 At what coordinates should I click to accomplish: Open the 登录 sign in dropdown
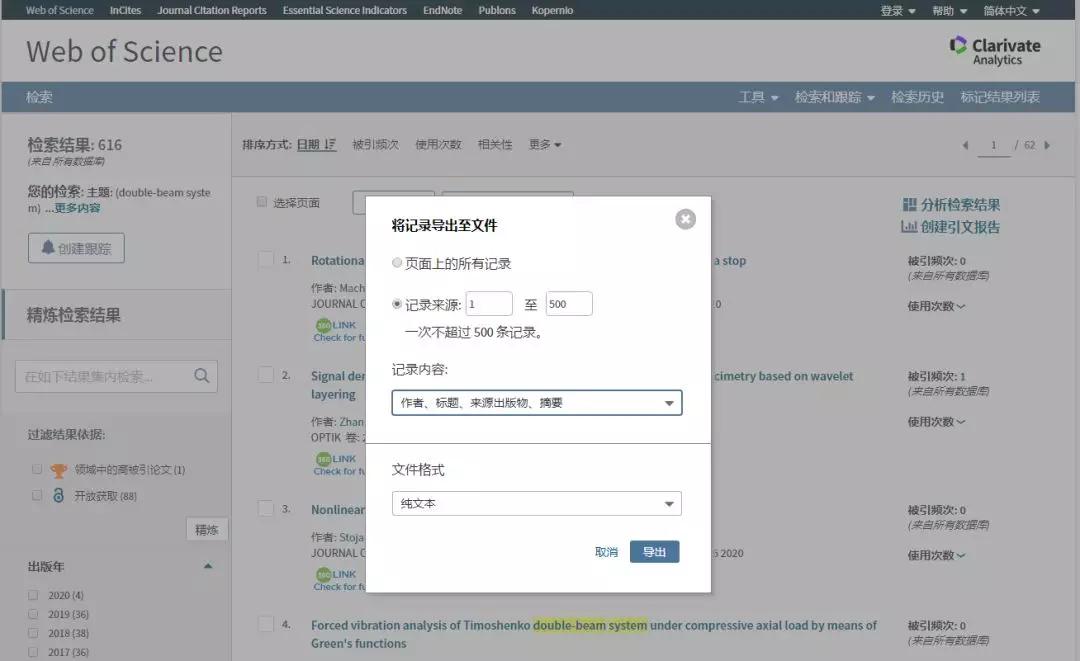coord(897,10)
